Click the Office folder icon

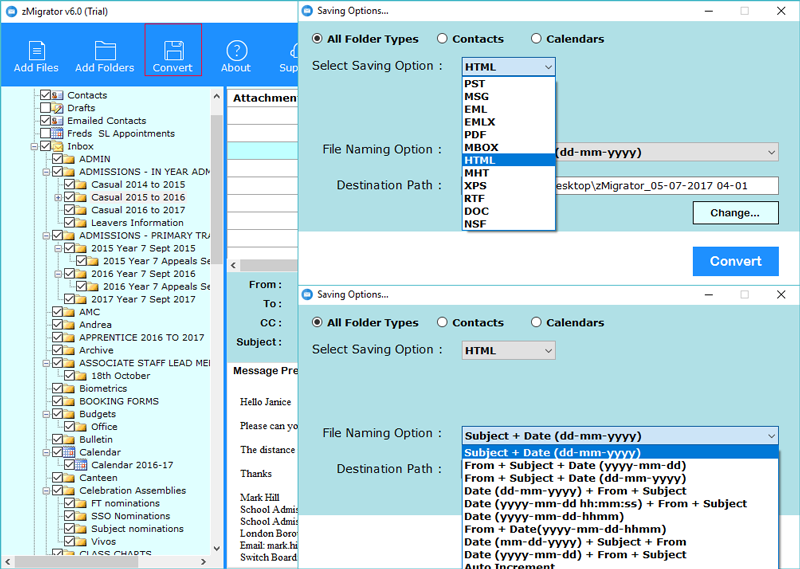point(81,427)
